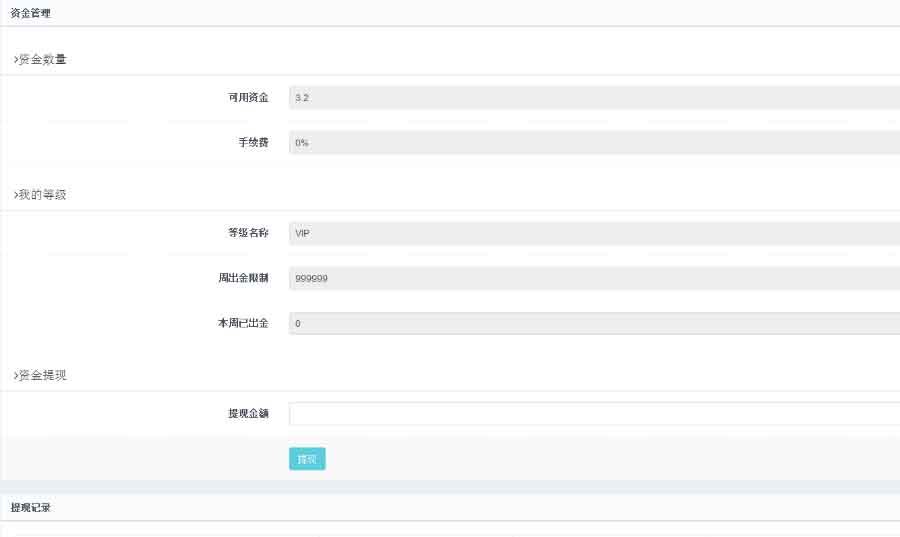Select the 等级名称 label
Image resolution: width=900 pixels, height=537 pixels.
[248, 232]
